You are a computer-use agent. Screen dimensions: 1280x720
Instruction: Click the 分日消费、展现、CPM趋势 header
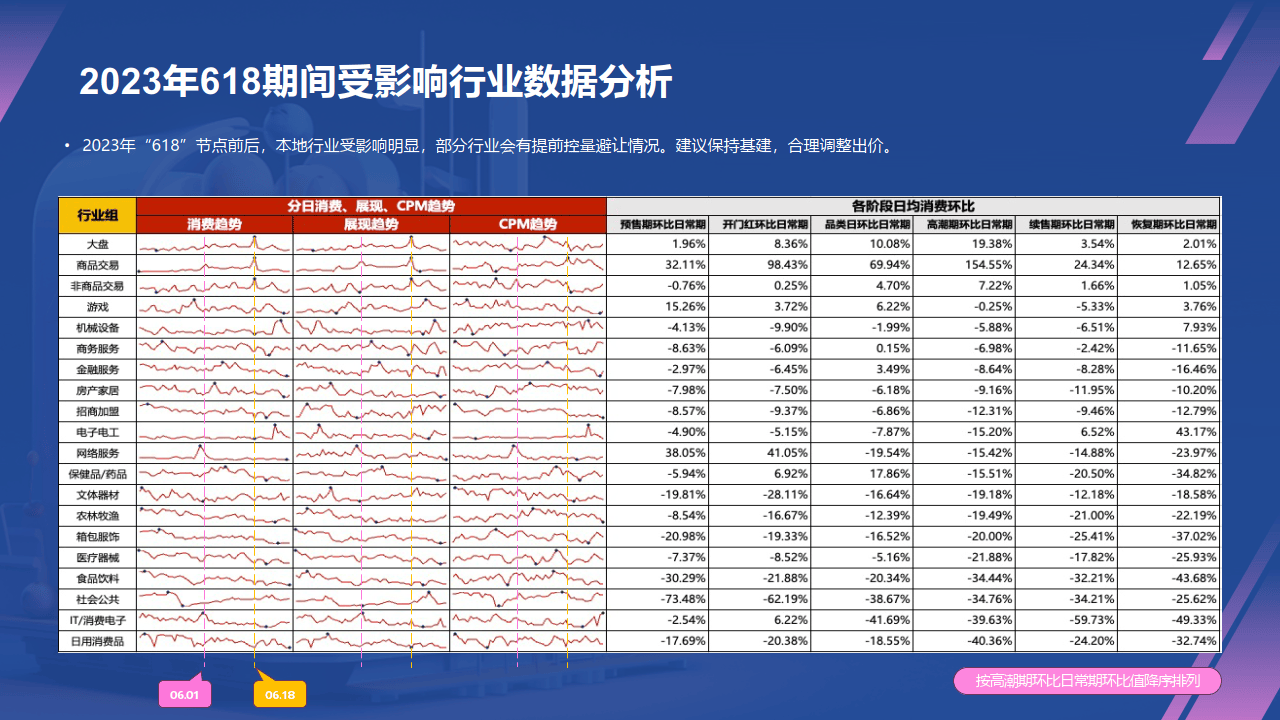(x=371, y=205)
